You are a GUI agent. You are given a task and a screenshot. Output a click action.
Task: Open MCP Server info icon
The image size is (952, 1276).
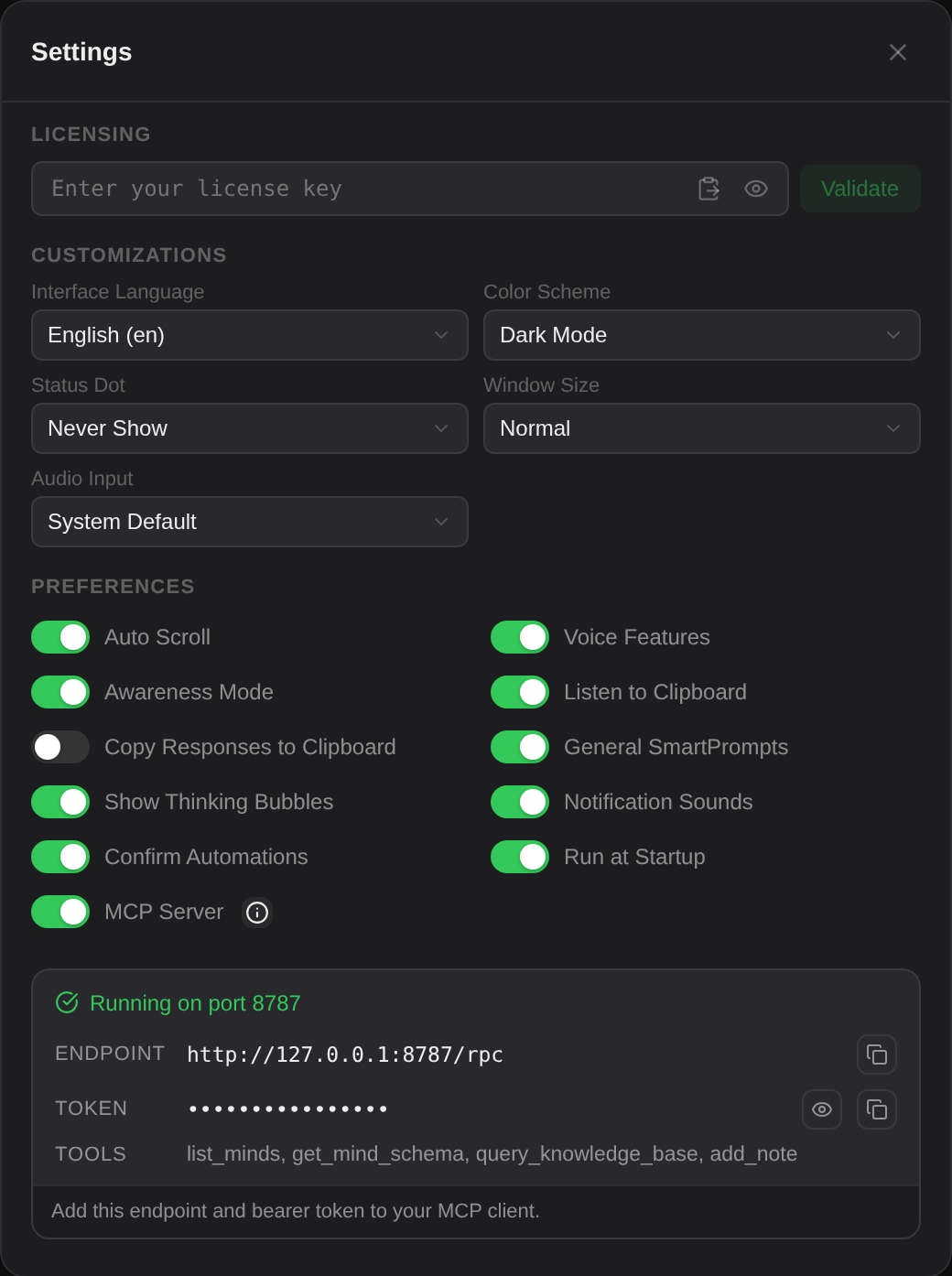257,913
